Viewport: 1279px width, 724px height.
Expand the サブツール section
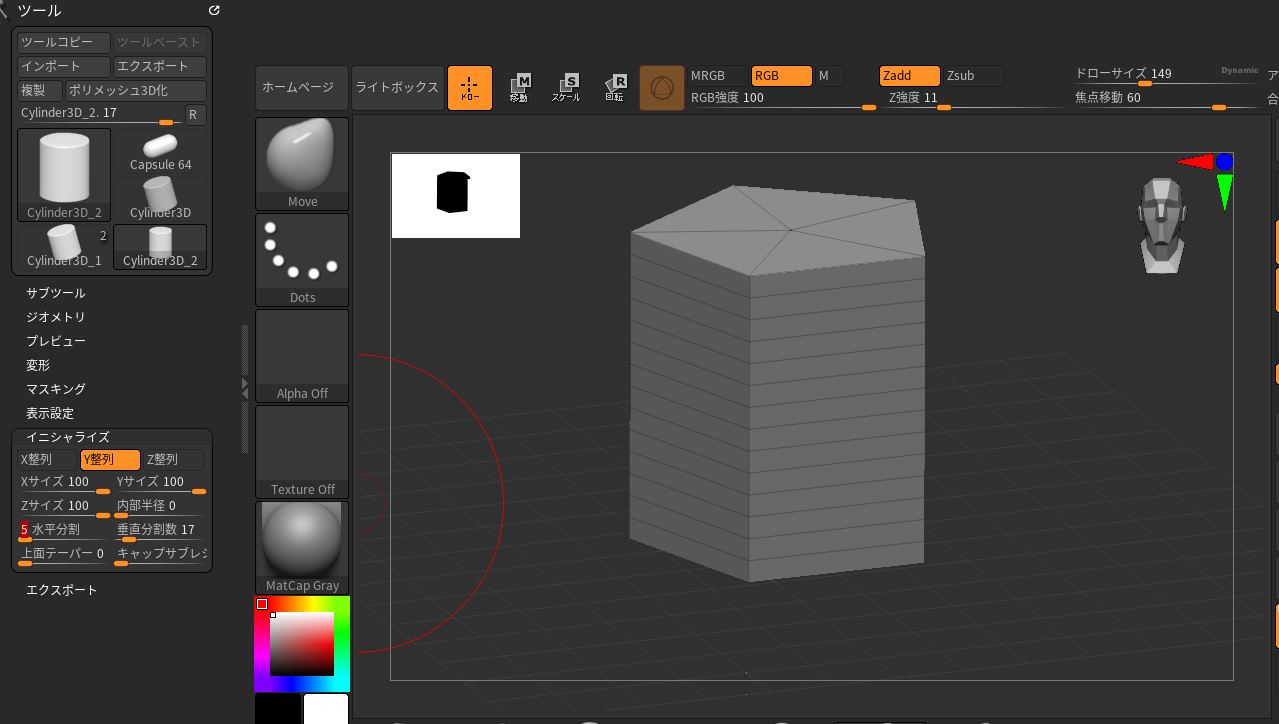point(56,293)
